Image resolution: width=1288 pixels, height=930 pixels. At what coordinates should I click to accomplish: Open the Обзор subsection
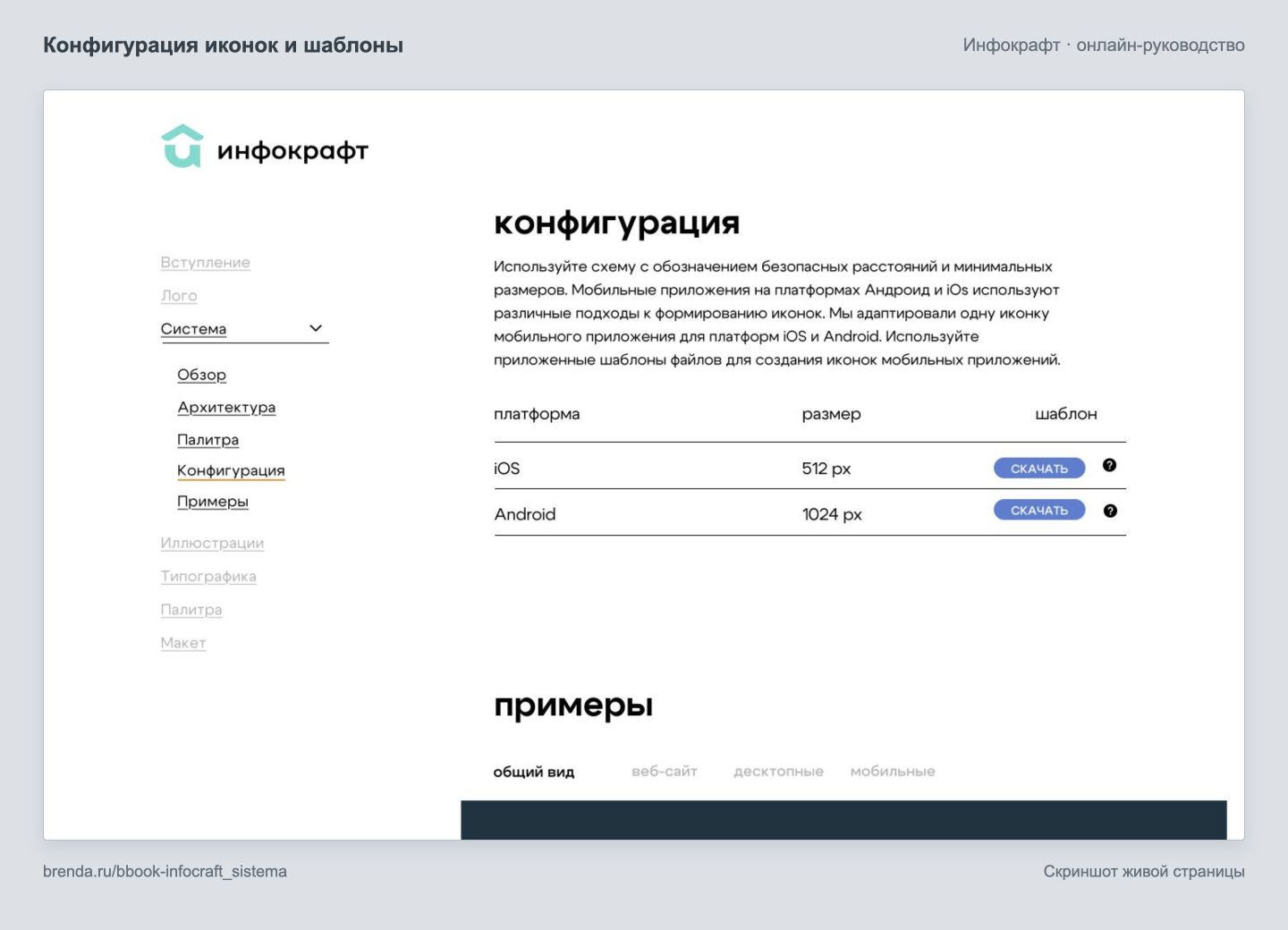pos(202,375)
